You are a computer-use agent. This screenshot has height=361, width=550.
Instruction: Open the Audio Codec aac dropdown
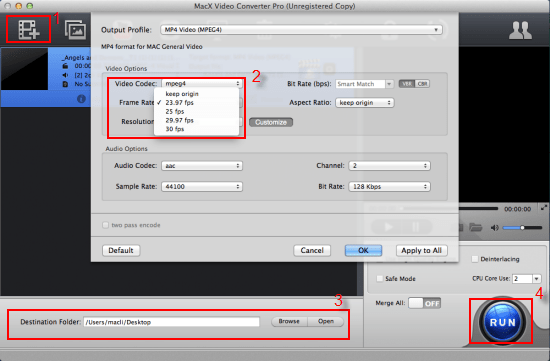202,166
